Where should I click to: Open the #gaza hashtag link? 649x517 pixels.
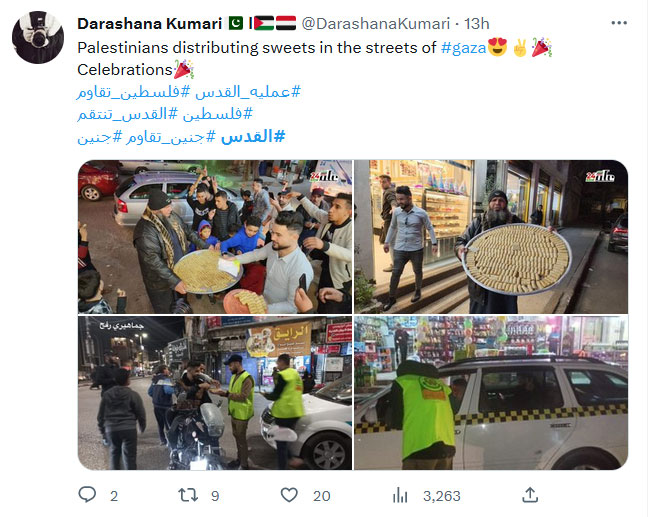click(x=464, y=48)
